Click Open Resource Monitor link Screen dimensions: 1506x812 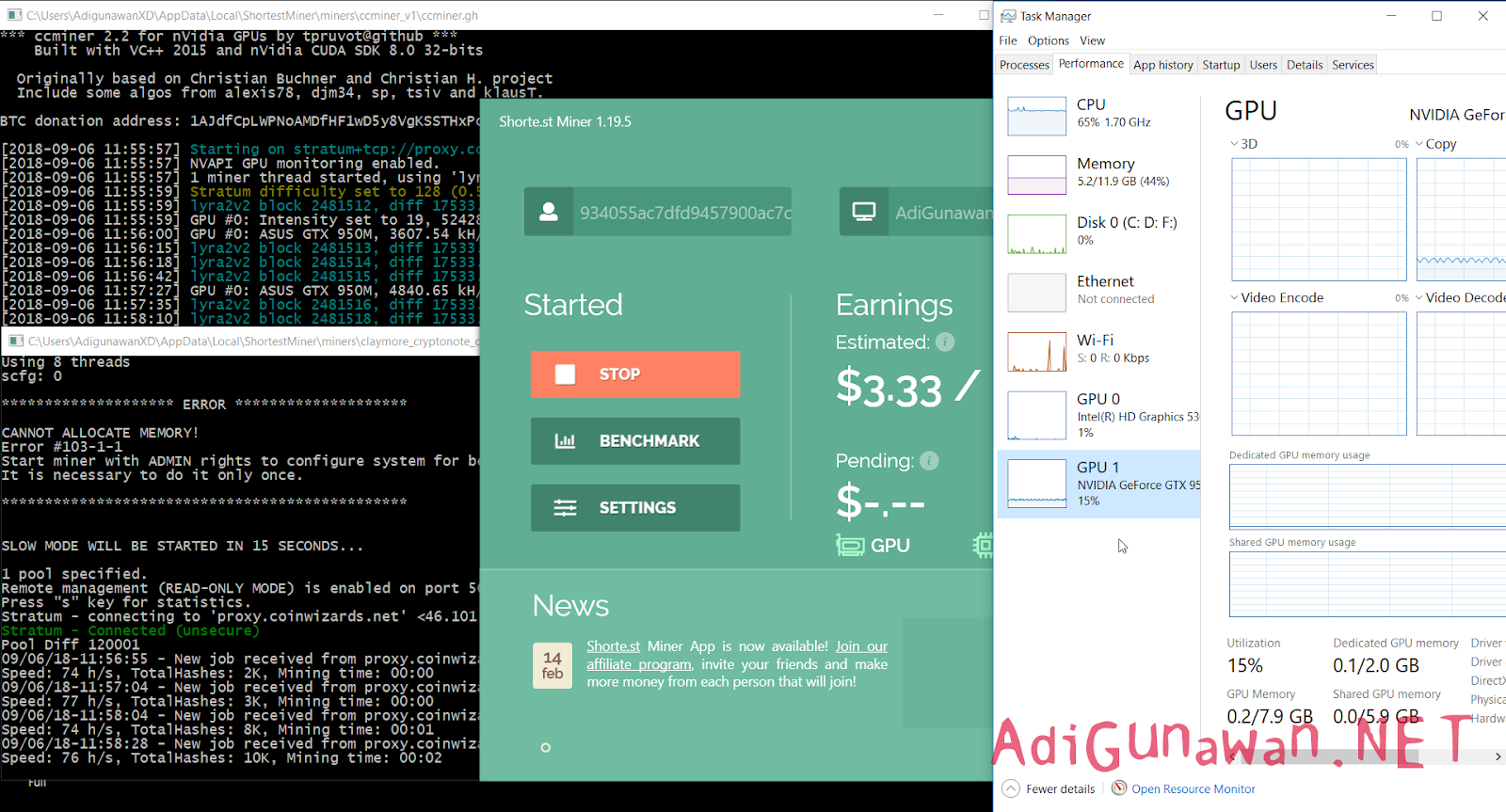1193,788
